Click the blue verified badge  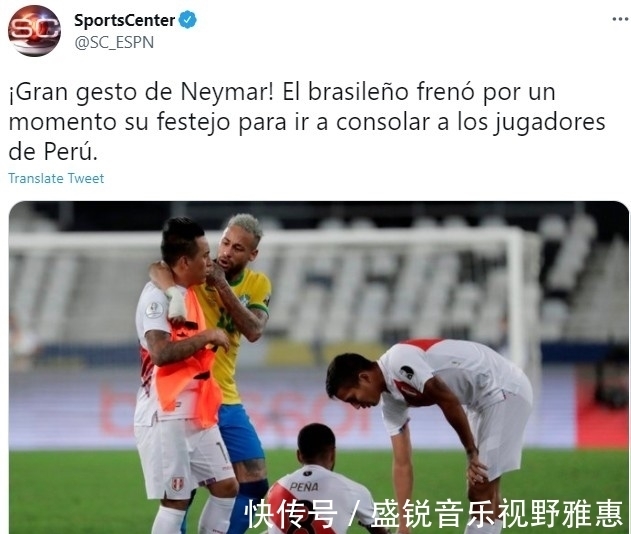click(188, 20)
